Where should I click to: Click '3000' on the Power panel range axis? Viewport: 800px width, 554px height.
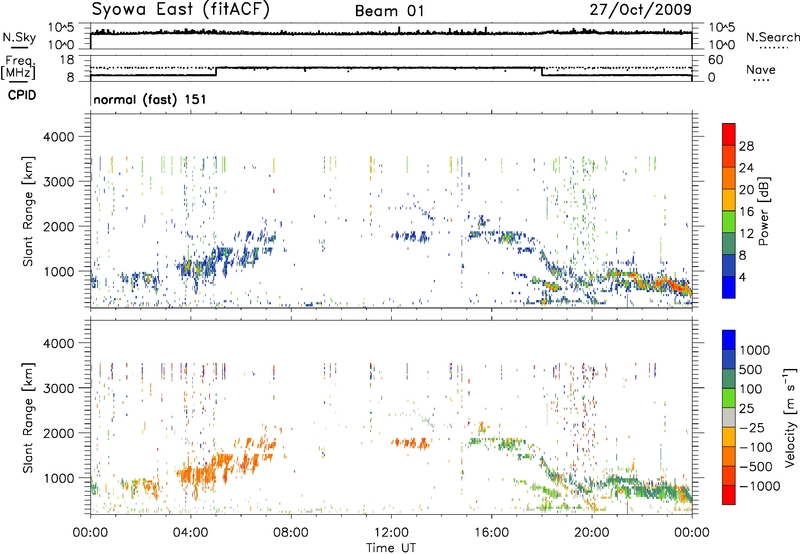[58, 182]
